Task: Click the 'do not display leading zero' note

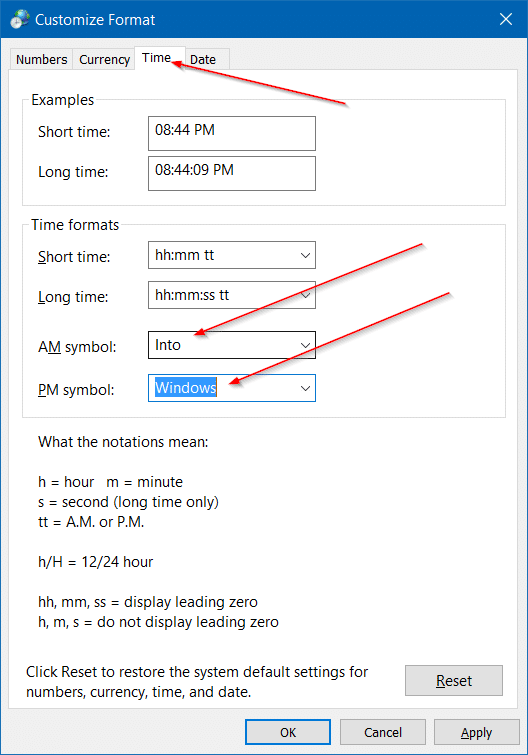Action: 188,622
